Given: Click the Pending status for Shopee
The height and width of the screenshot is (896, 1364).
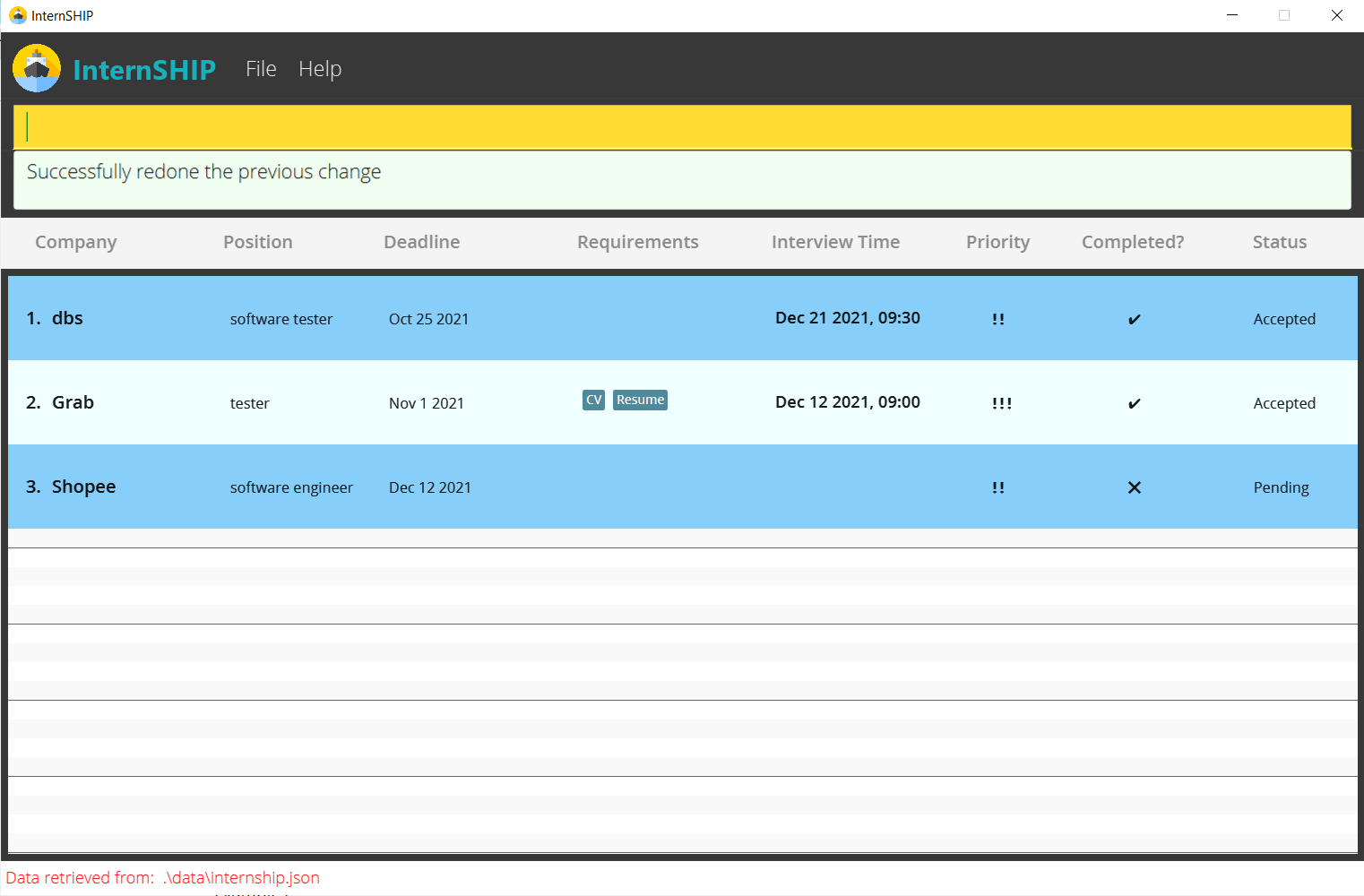Looking at the screenshot, I should tap(1281, 487).
